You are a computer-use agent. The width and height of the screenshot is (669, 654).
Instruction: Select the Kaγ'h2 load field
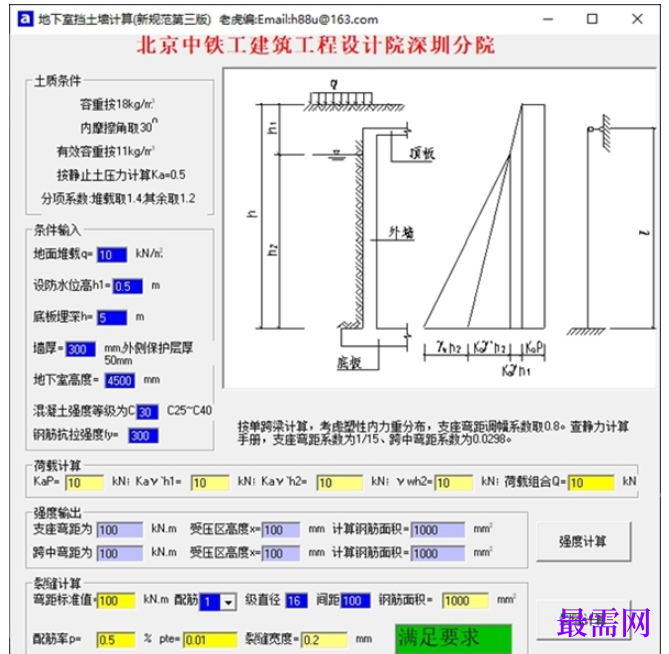(340, 483)
